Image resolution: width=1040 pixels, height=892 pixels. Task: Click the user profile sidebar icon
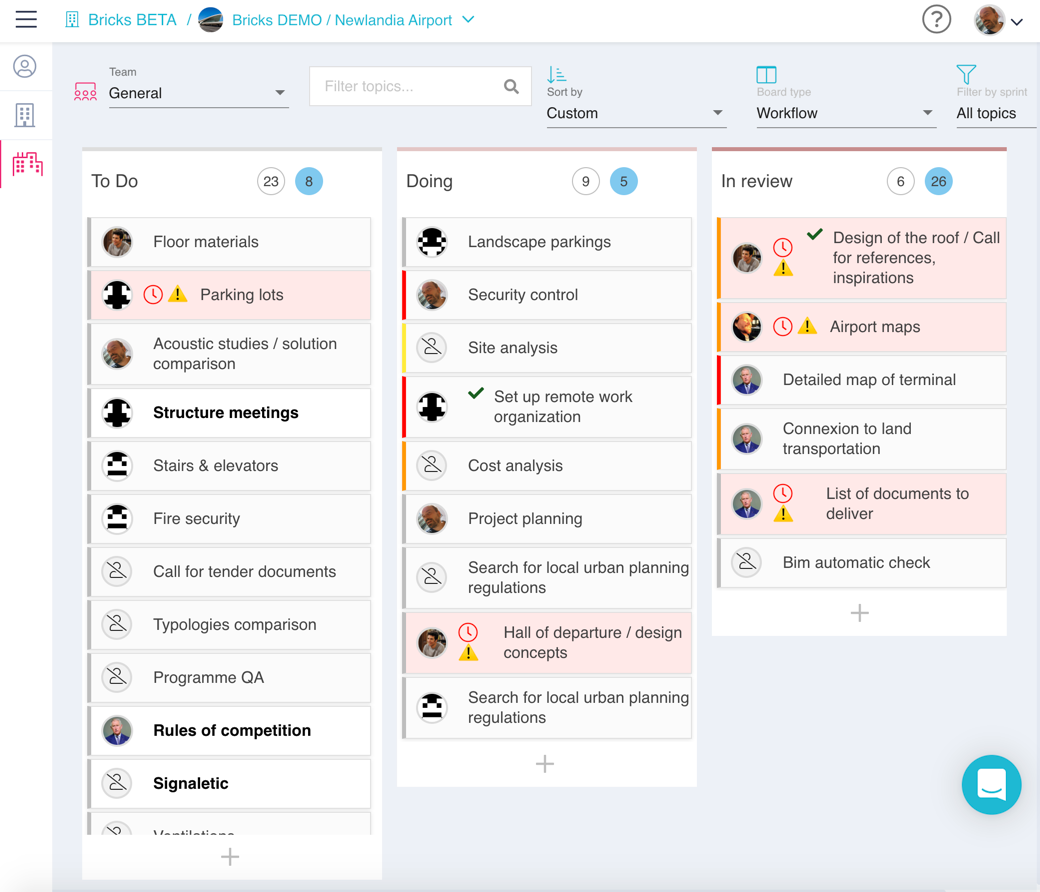click(25, 66)
